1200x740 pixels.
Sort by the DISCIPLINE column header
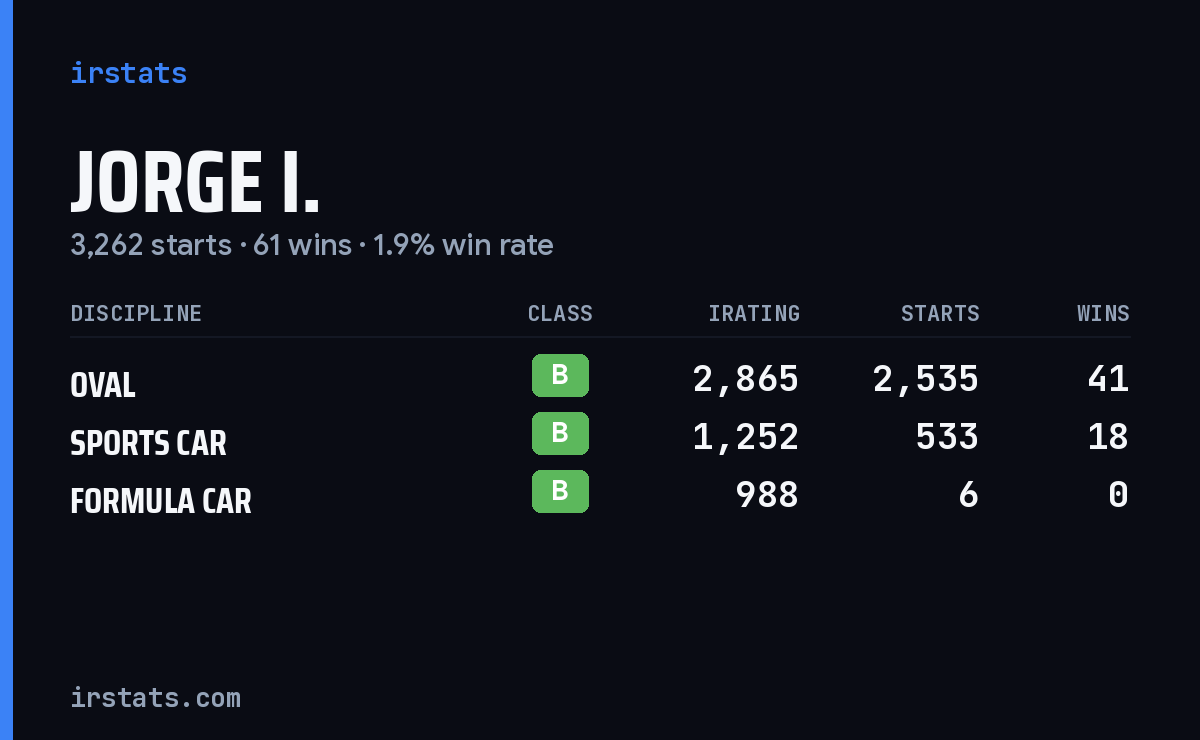point(136,313)
